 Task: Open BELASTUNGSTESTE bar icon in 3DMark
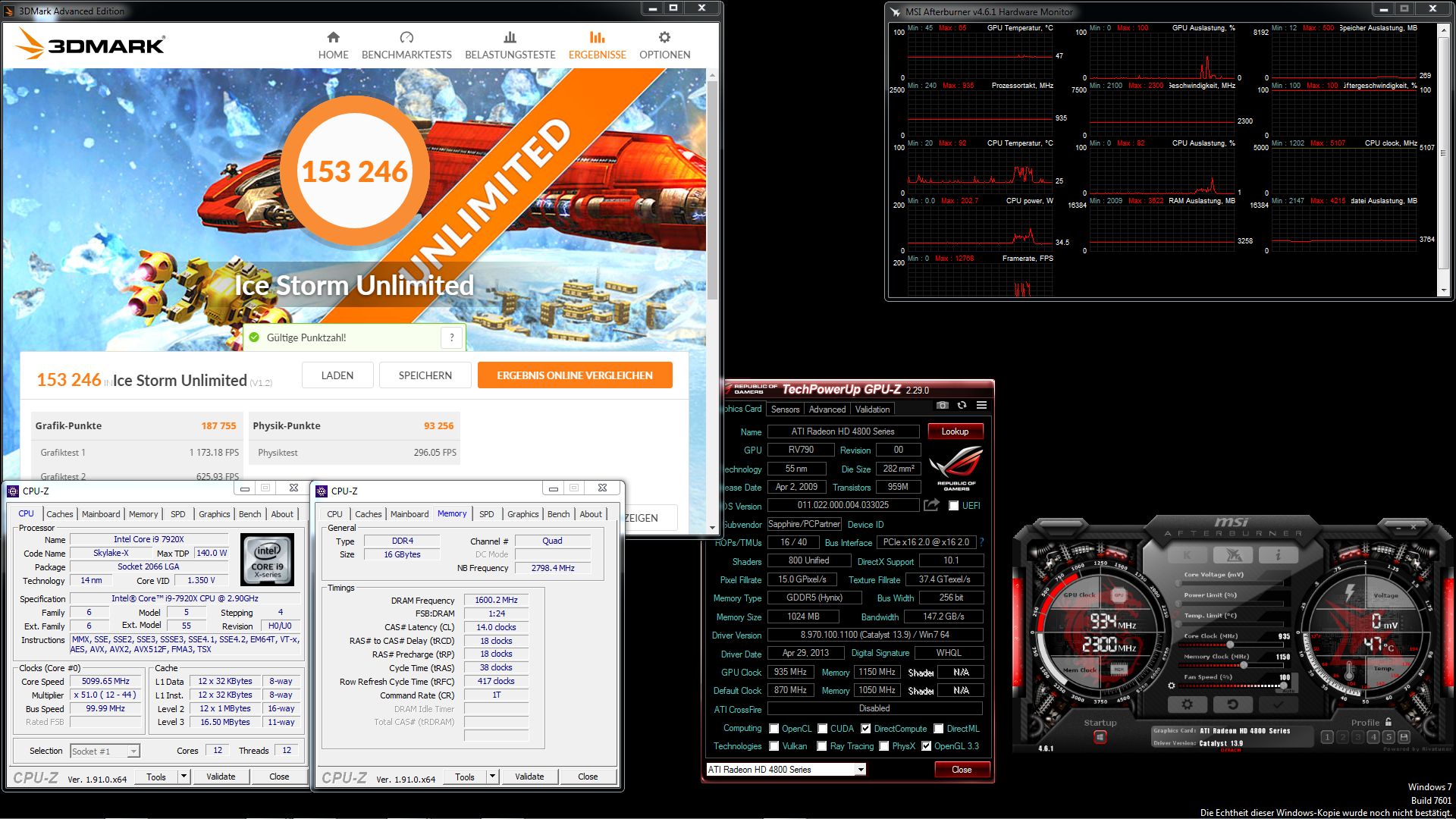pyautogui.click(x=510, y=37)
